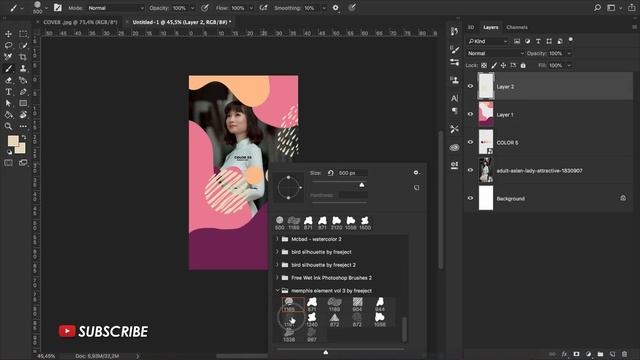Open Layers panel menu
The image size is (640, 360).
click(x=634, y=27)
